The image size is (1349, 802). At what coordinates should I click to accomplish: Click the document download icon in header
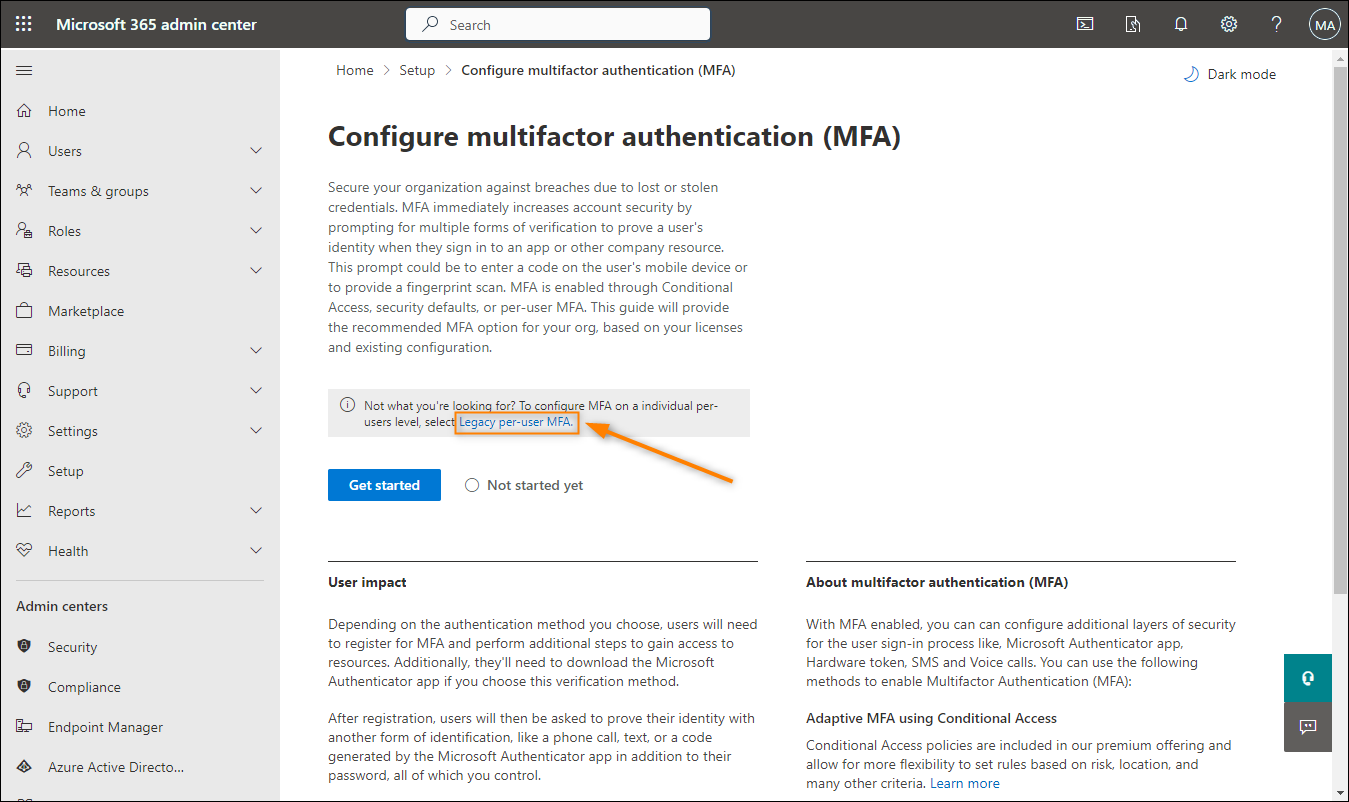[1133, 24]
